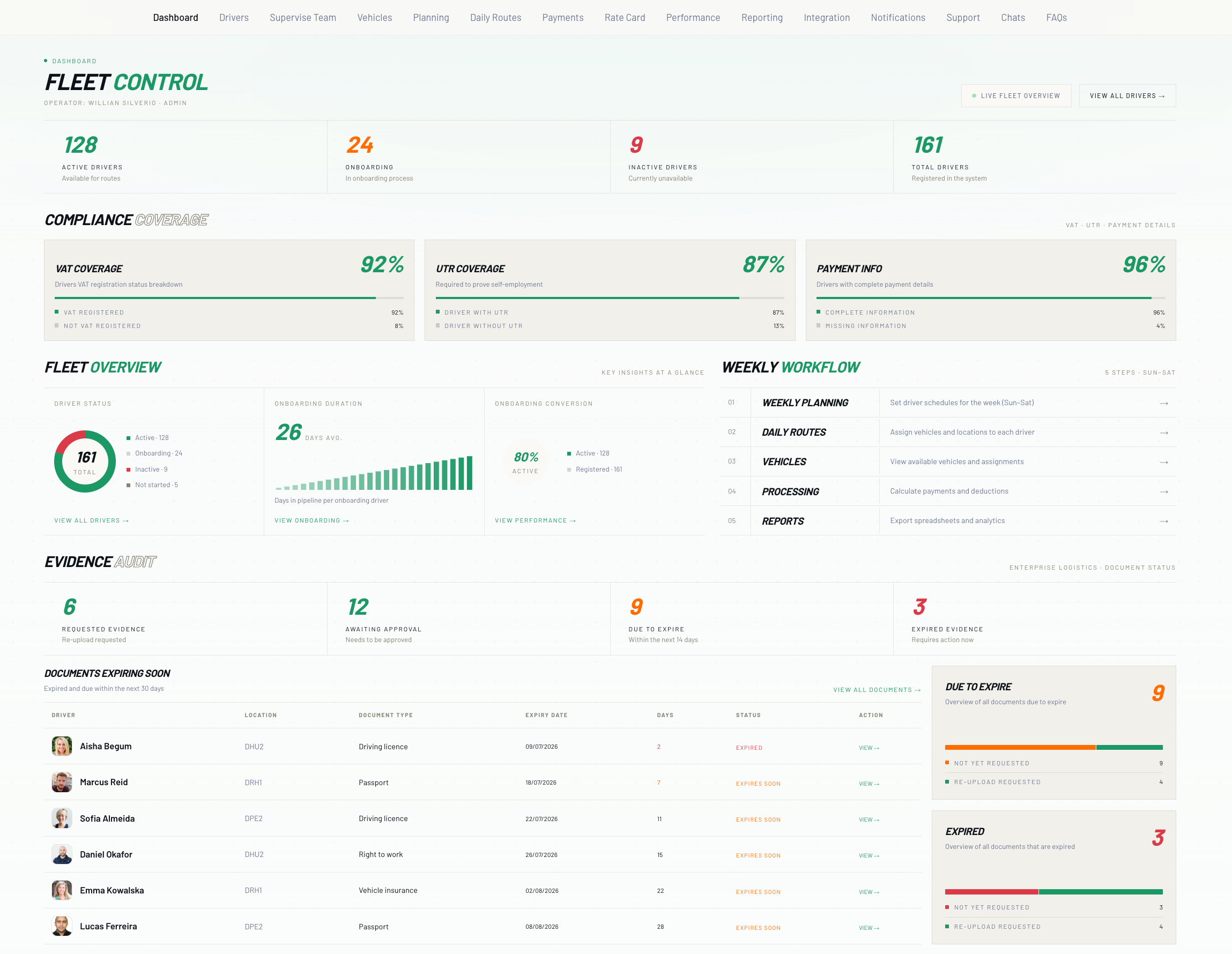
Task: Click arrow icon on Reports workflow row
Action: 1163,521
